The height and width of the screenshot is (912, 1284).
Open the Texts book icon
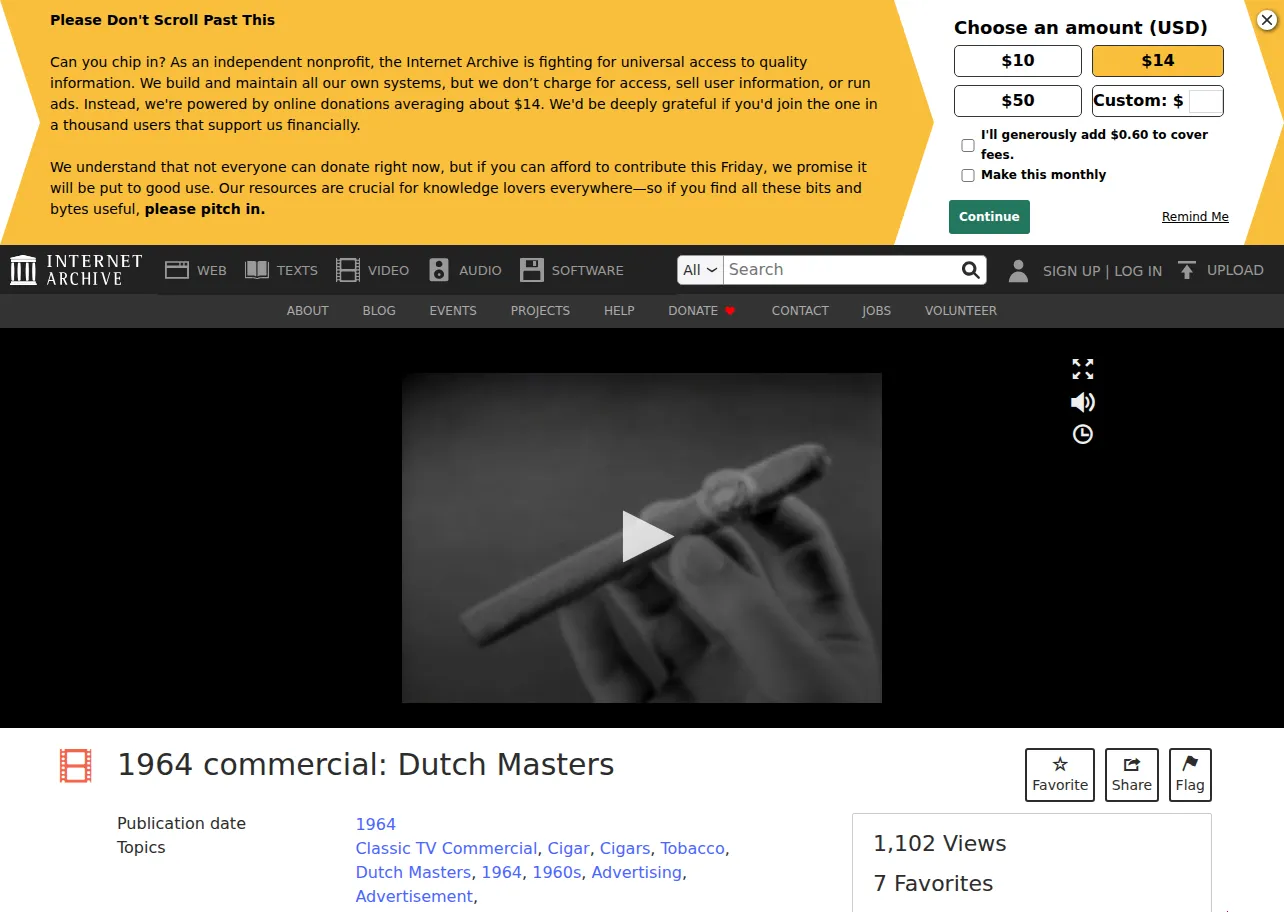257,270
